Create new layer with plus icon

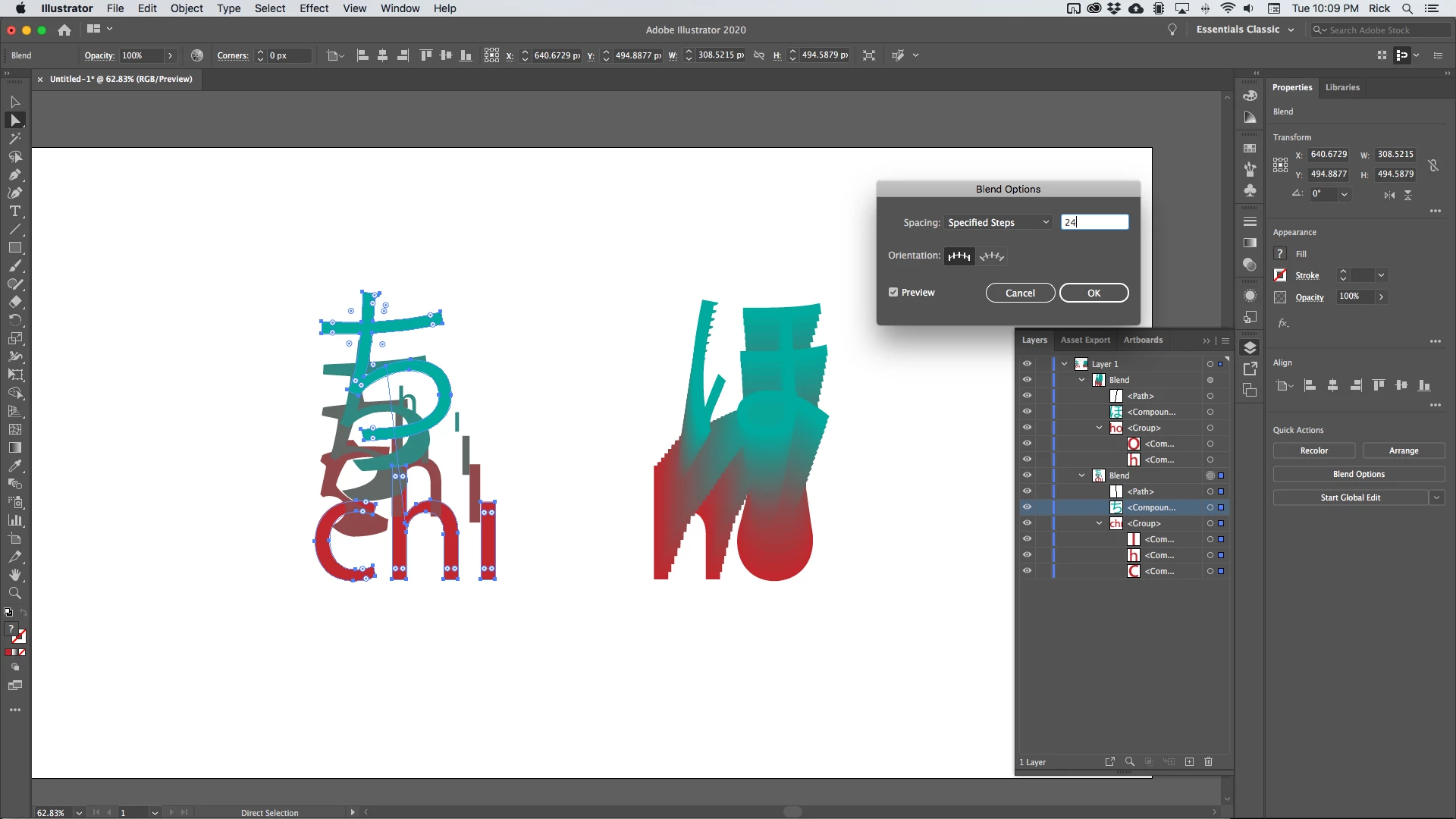tap(1189, 761)
